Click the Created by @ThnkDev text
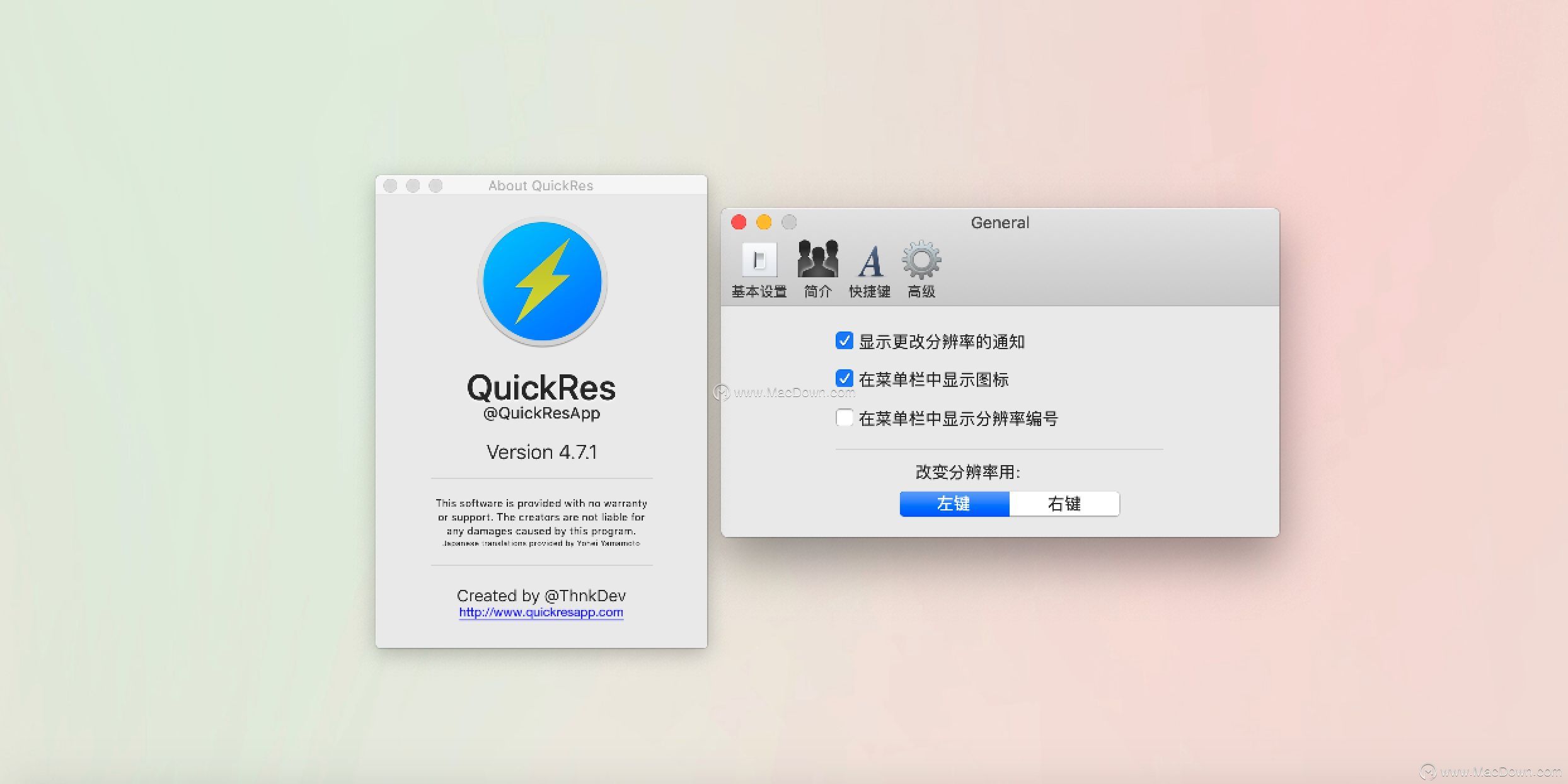The height and width of the screenshot is (784, 1568). 541,595
